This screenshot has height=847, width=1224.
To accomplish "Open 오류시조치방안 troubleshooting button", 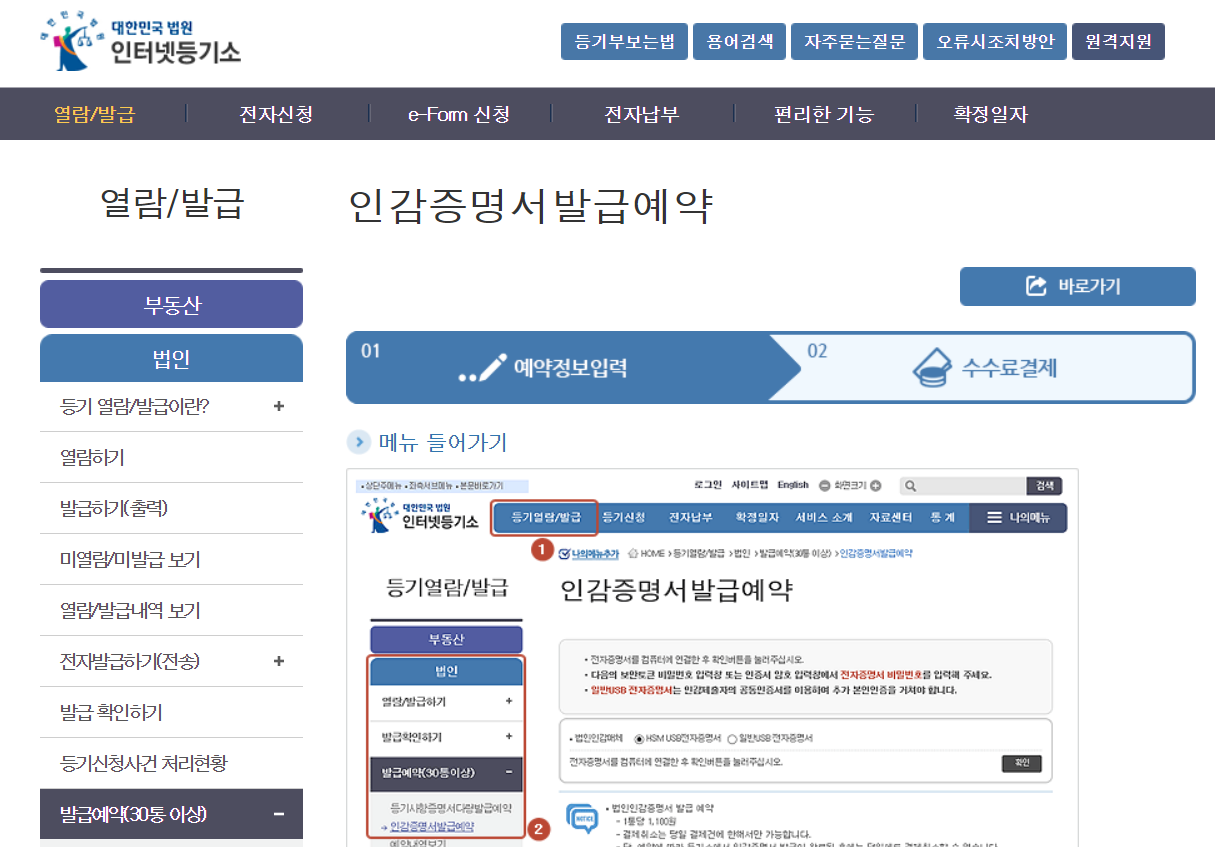I will [995, 42].
